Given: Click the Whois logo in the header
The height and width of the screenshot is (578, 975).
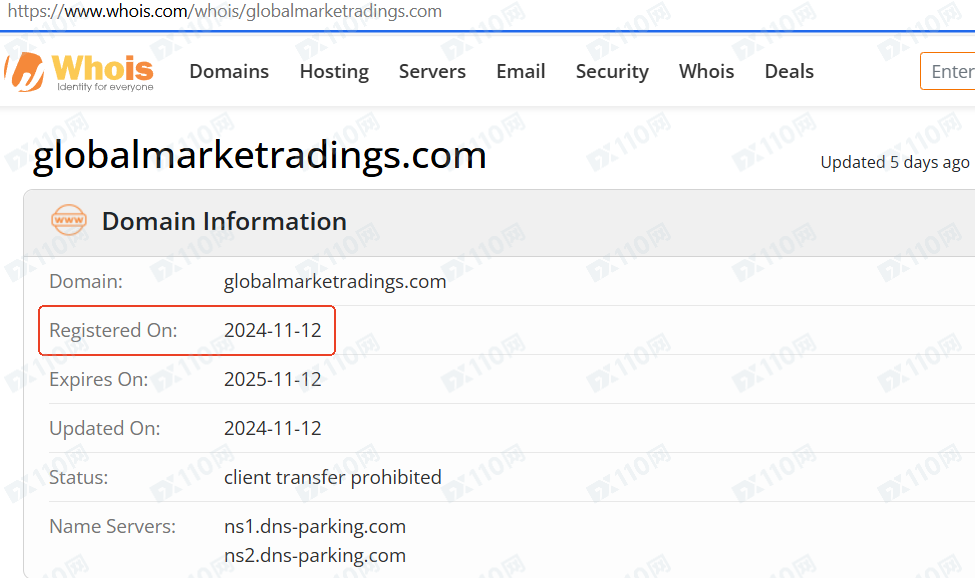Looking at the screenshot, I should point(80,71).
